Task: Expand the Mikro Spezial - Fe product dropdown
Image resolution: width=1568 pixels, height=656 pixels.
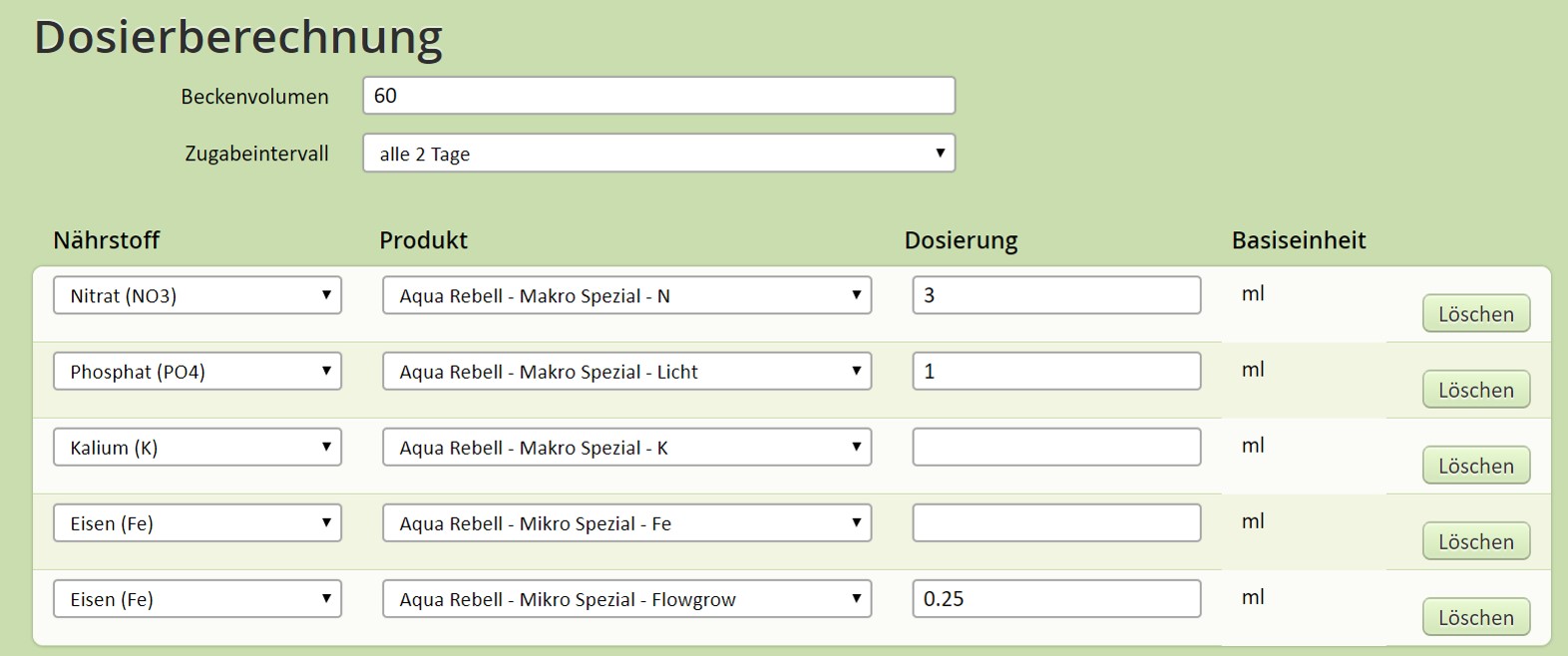Action: click(x=626, y=522)
